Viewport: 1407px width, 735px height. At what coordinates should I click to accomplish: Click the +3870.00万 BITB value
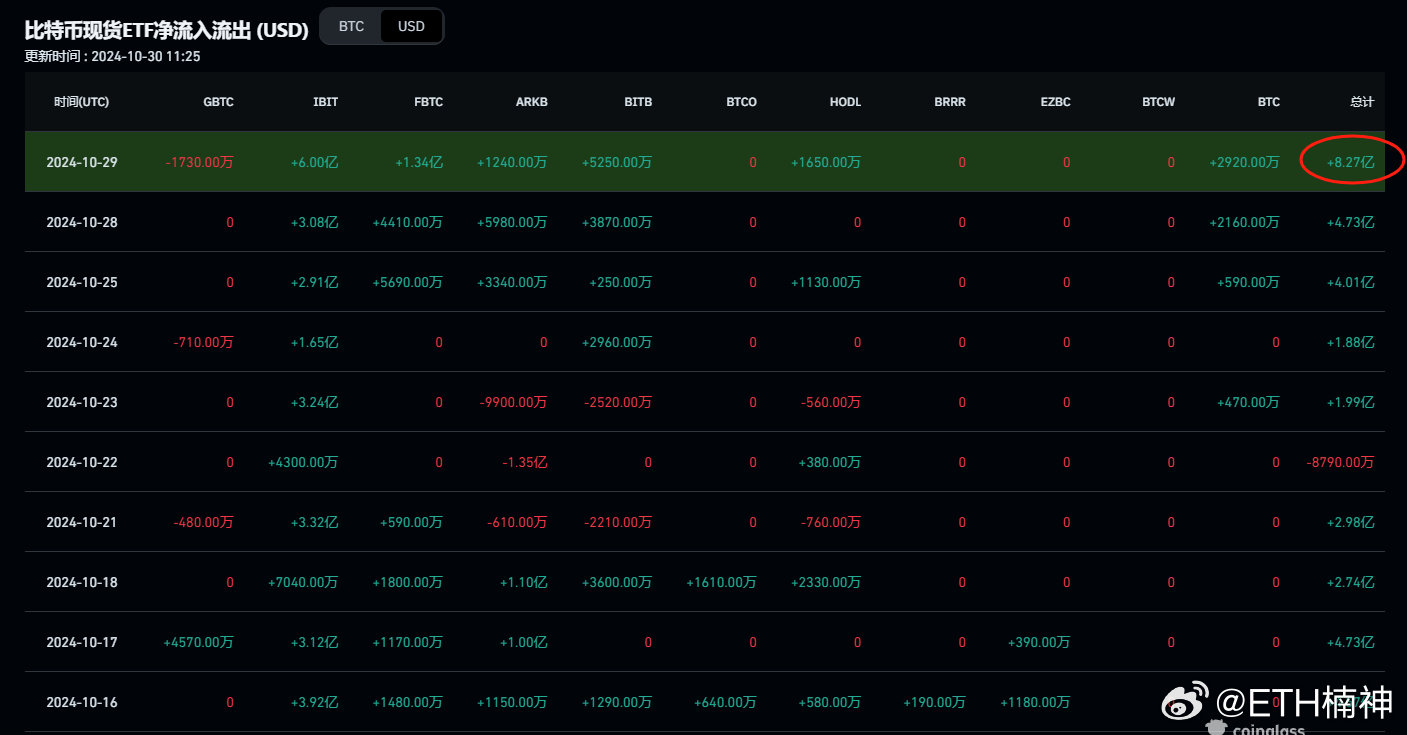[617, 222]
